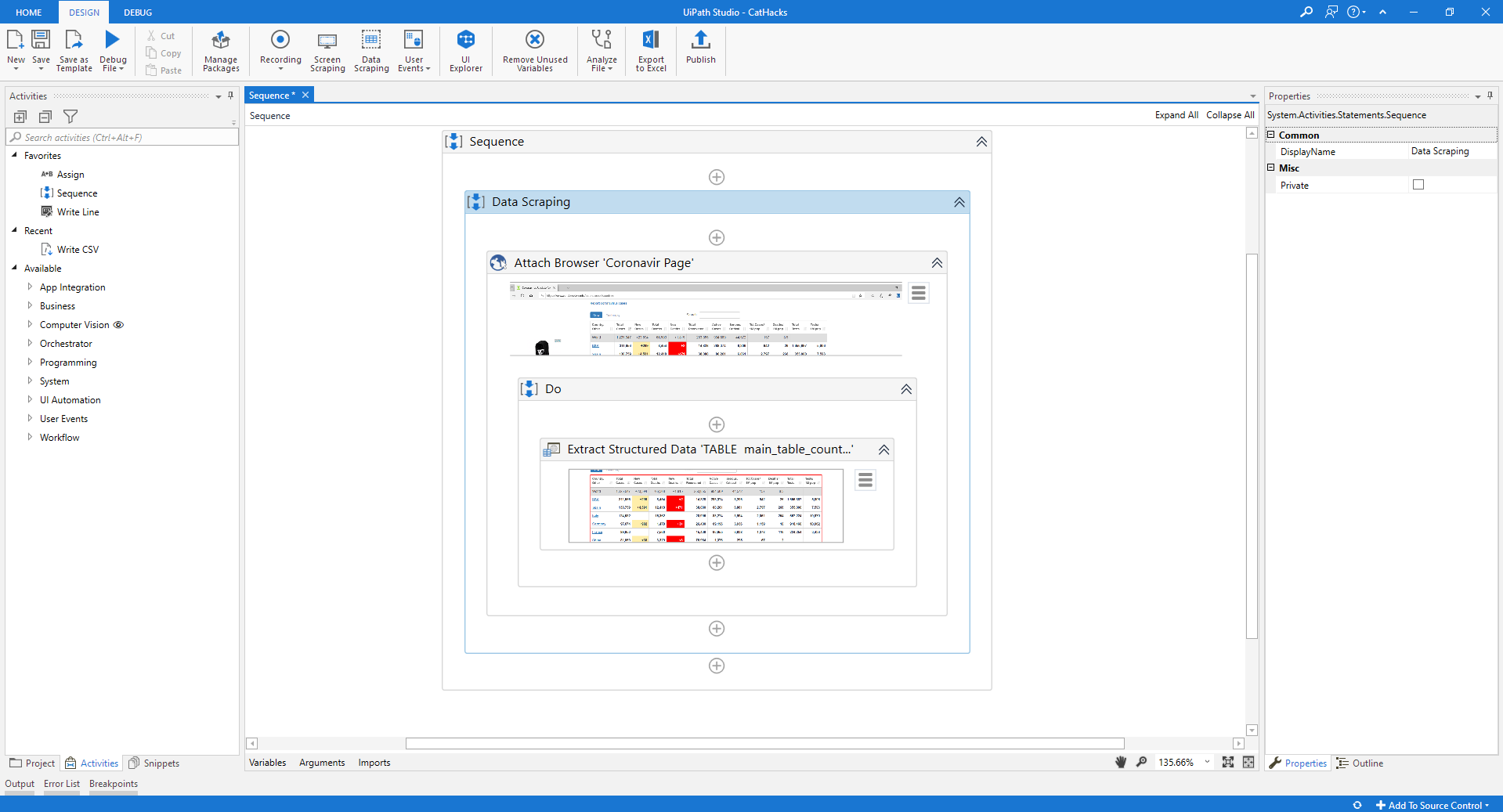
Task: Collapse the Favorites group
Action: 15,155
